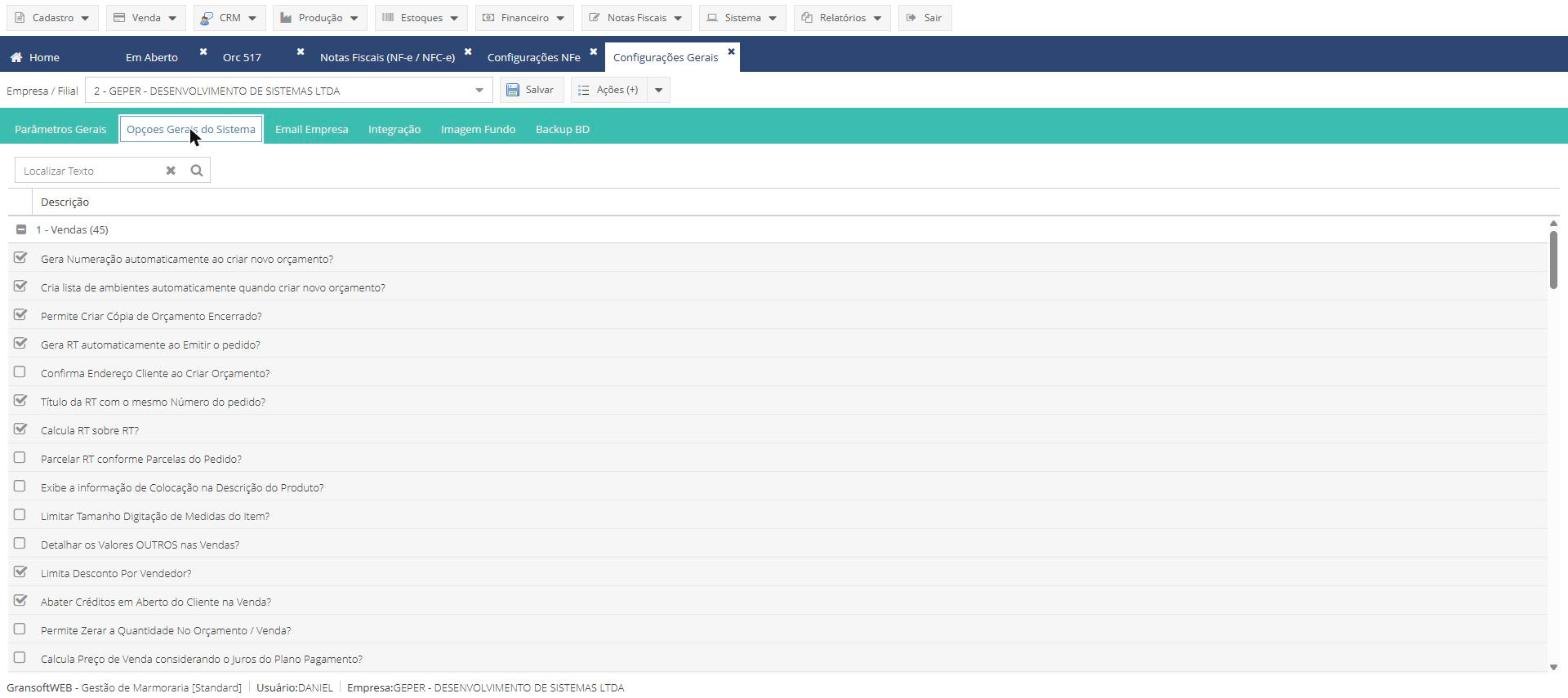This screenshot has width=1568, height=698.
Task: Click the Salvar floppy disk icon
Action: click(513, 90)
